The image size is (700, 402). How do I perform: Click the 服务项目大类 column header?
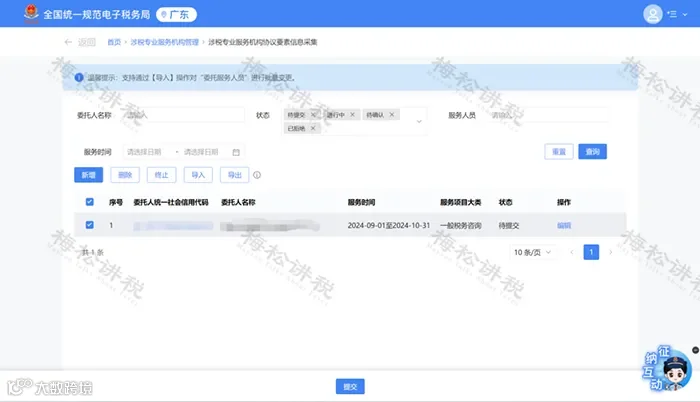point(461,202)
